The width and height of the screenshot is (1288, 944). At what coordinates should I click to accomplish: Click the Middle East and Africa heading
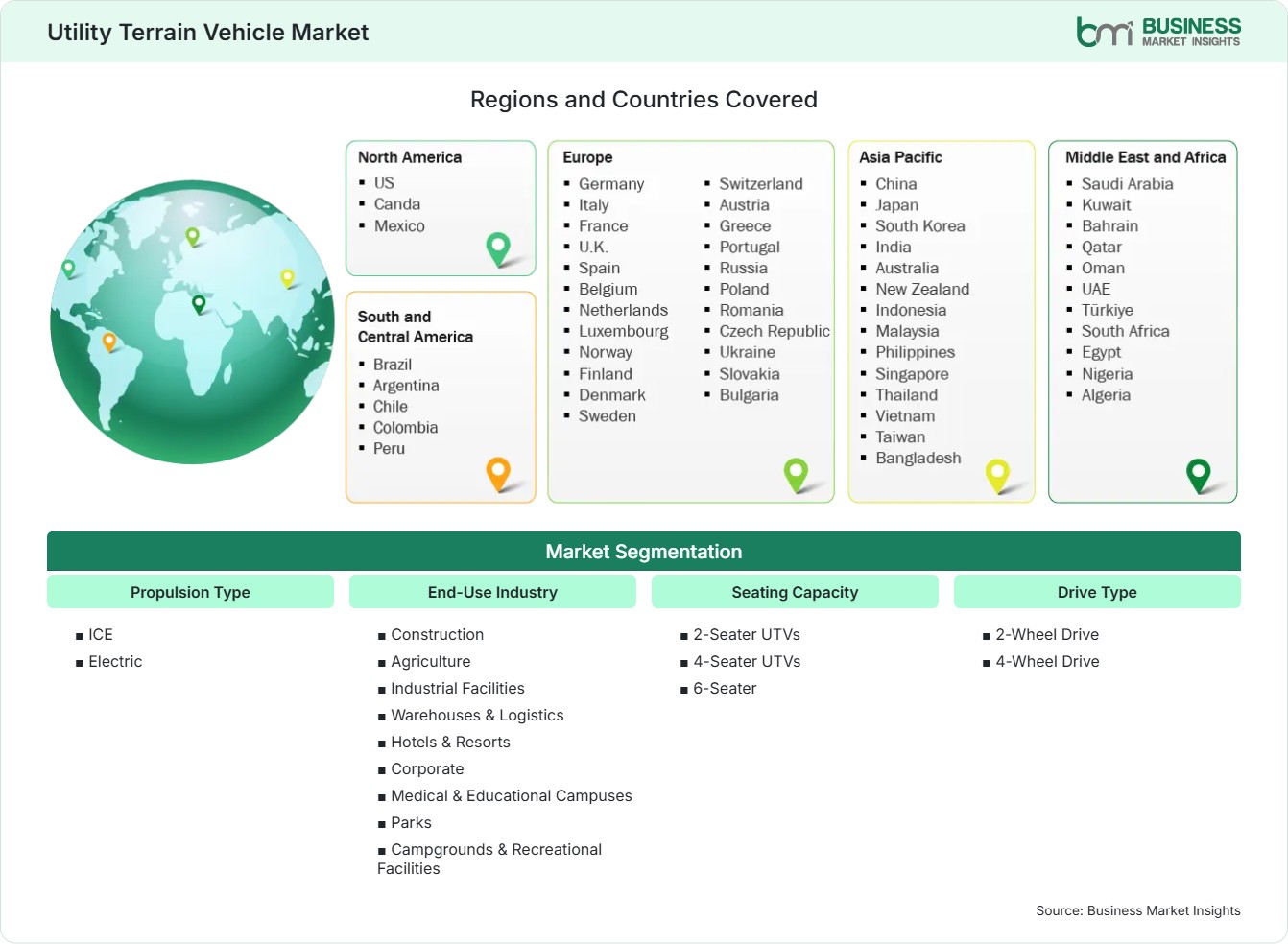(x=1145, y=157)
